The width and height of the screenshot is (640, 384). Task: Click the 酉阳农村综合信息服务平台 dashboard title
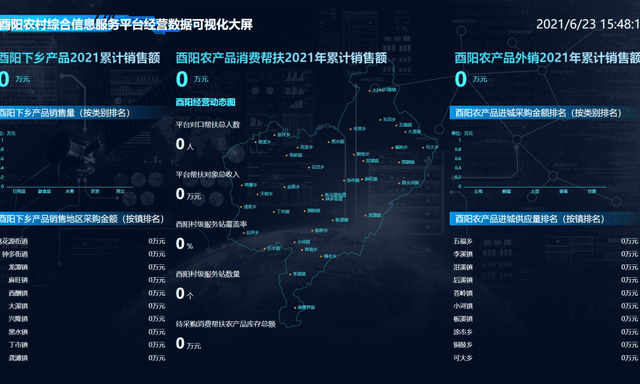click(x=126, y=24)
